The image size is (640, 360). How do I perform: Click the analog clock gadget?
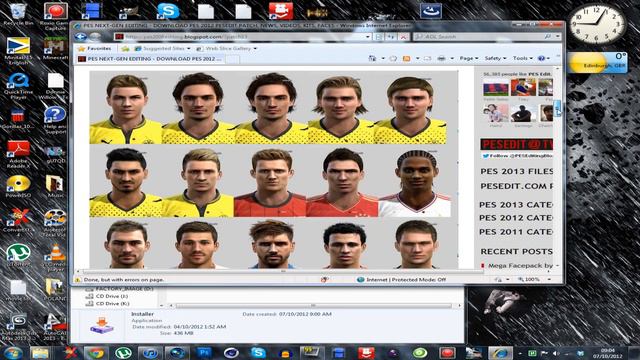coord(597,24)
